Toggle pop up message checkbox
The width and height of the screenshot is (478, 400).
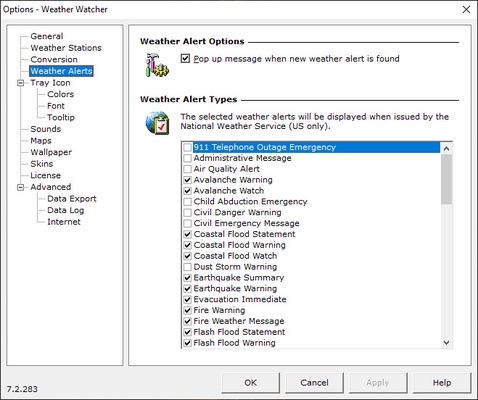tap(185, 59)
